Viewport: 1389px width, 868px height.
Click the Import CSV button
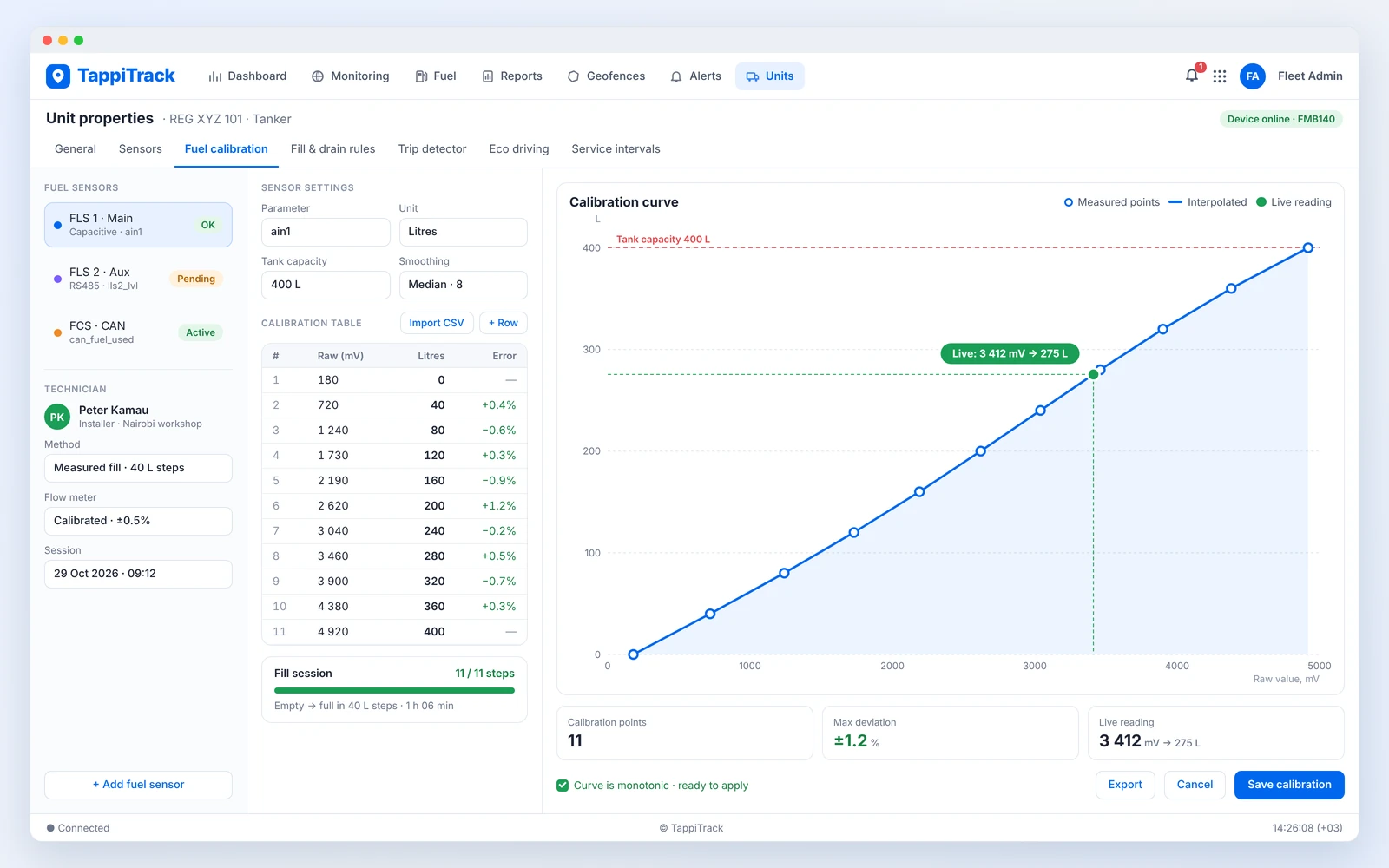pyautogui.click(x=437, y=323)
